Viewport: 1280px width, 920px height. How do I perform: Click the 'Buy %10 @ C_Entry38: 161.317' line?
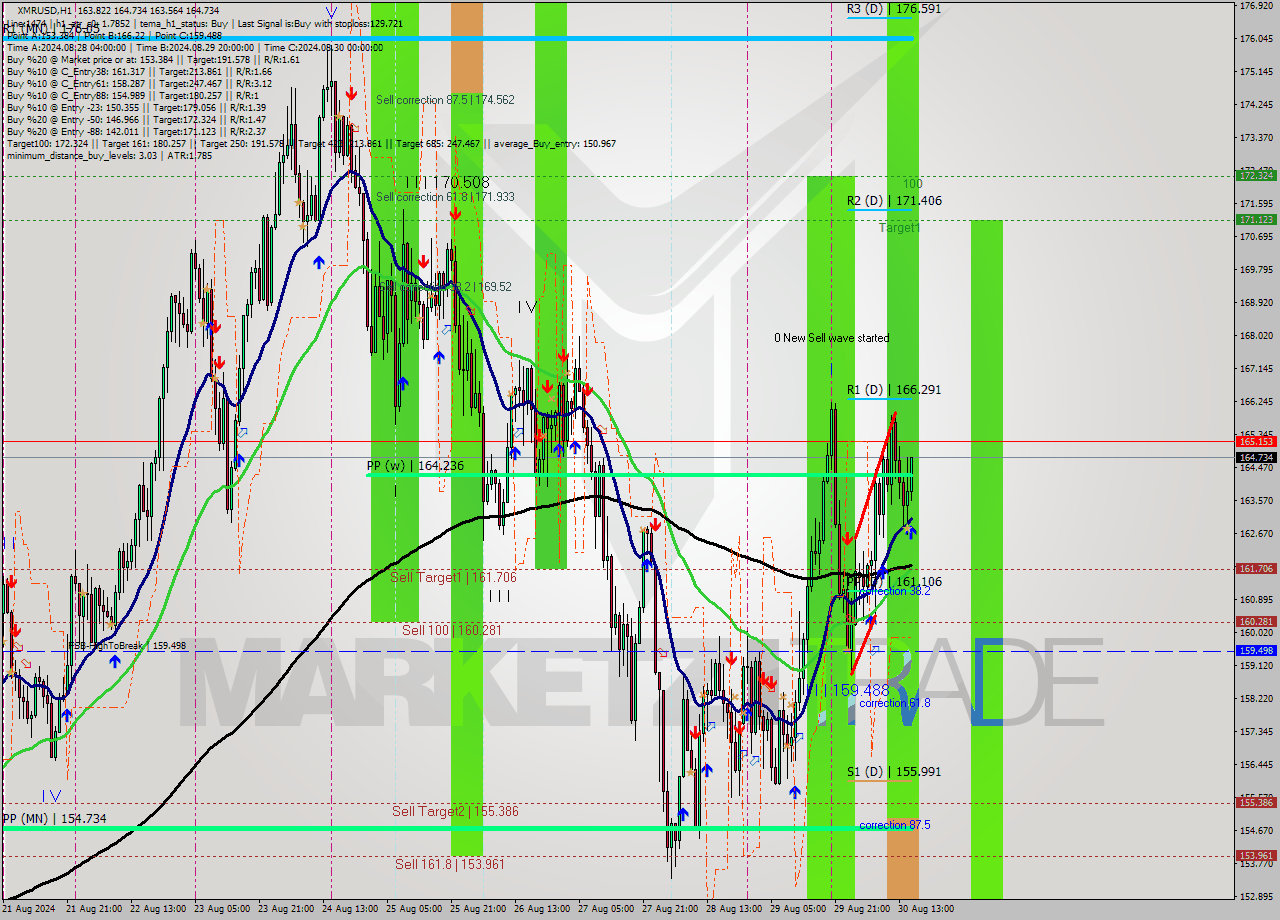pos(139,71)
